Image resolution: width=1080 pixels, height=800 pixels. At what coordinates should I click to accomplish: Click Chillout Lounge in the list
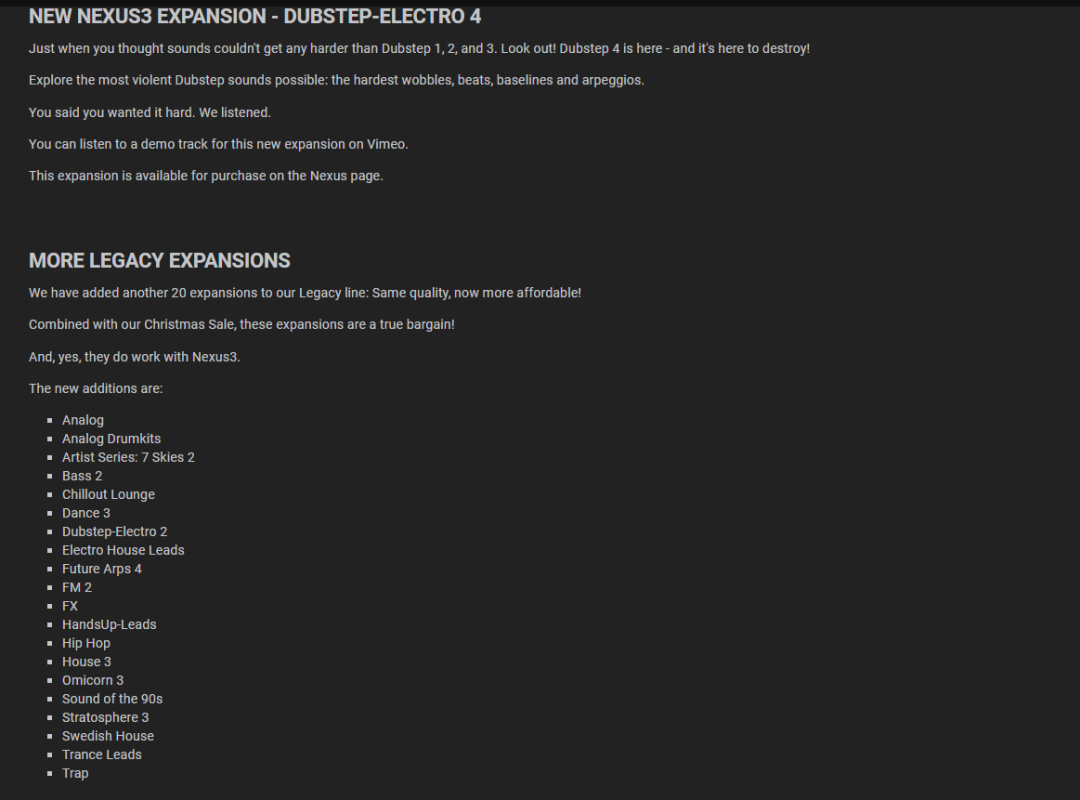(x=108, y=495)
